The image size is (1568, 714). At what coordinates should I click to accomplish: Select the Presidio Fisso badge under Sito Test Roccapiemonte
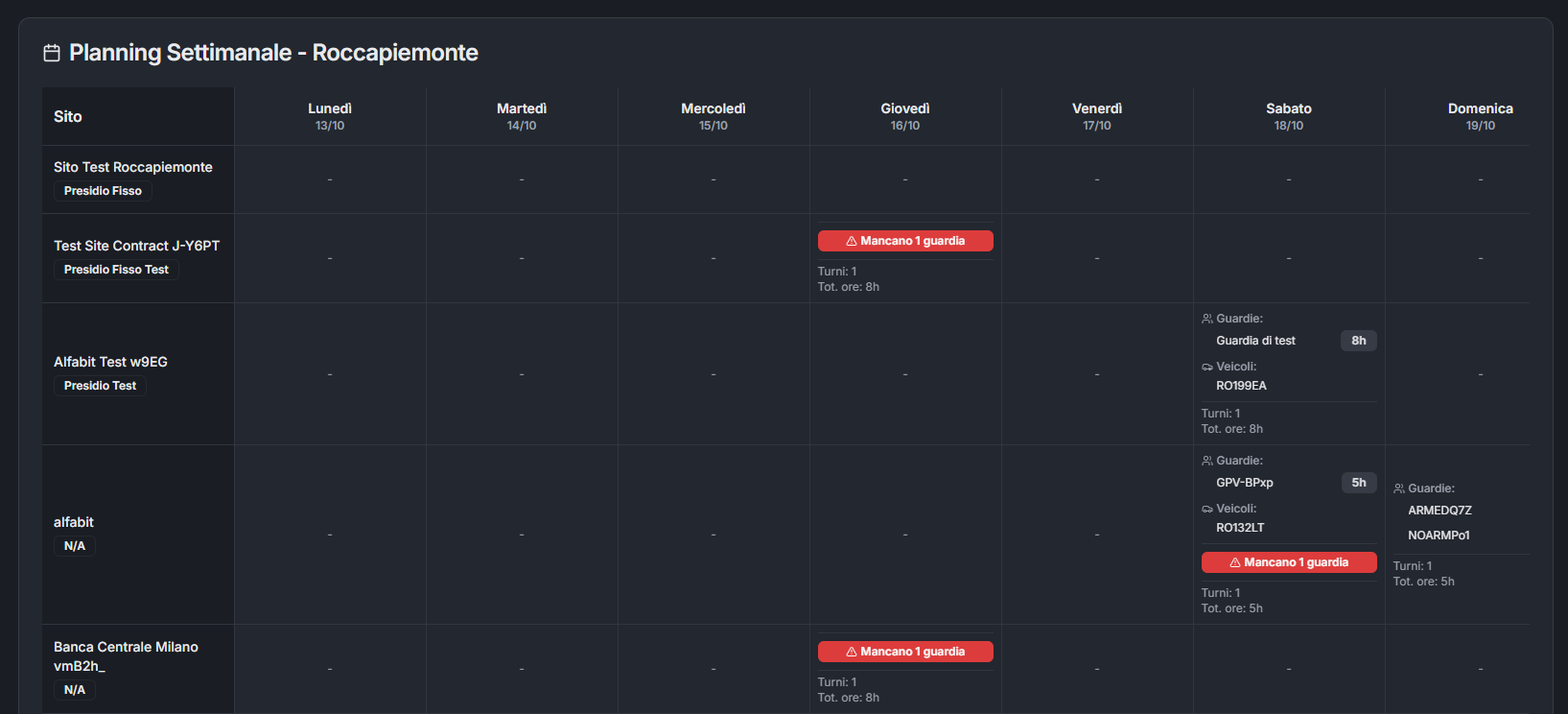click(x=103, y=191)
